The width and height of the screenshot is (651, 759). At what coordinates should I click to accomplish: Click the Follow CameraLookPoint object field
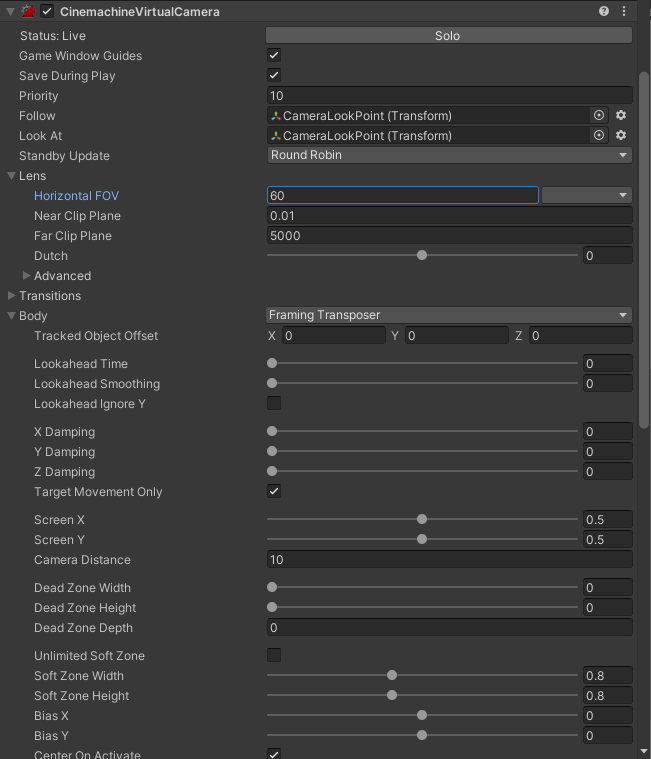pos(428,115)
